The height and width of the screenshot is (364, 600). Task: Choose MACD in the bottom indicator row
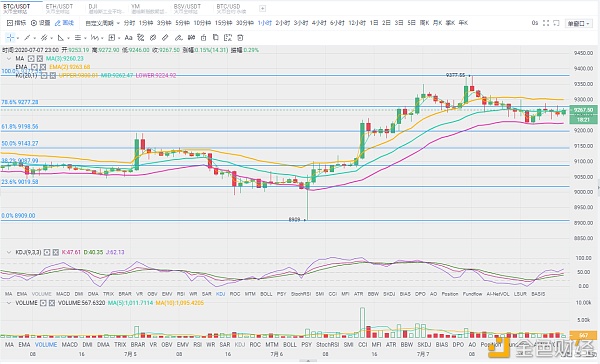pos(70,344)
